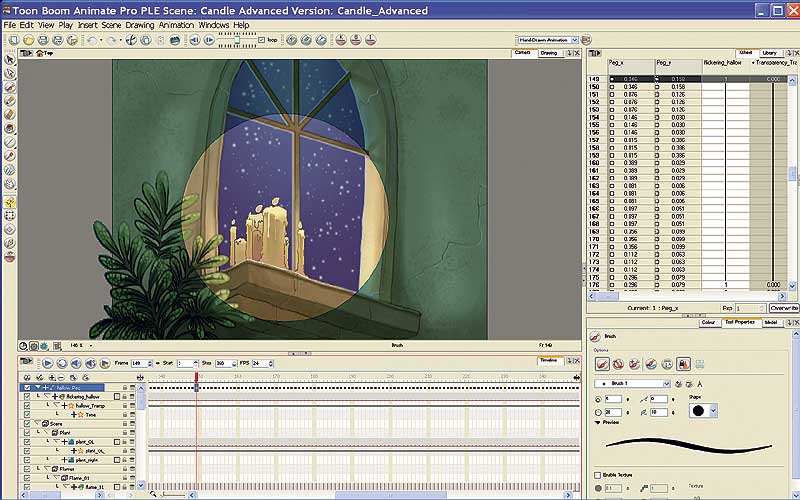
Task: Click the FPS input field
Action: point(259,363)
